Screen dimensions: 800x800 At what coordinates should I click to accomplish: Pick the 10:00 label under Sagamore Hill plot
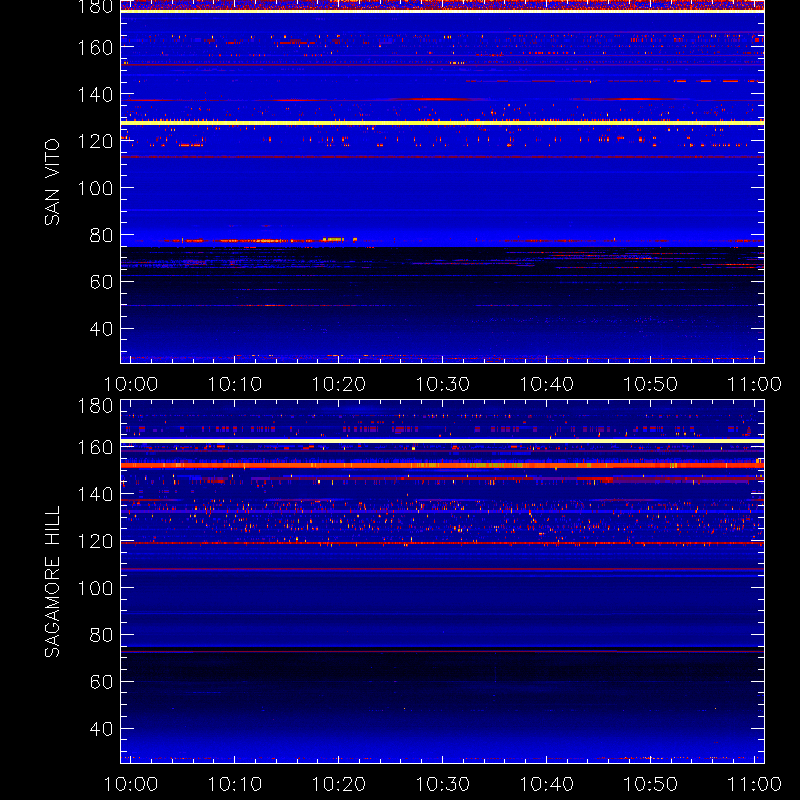(131, 784)
